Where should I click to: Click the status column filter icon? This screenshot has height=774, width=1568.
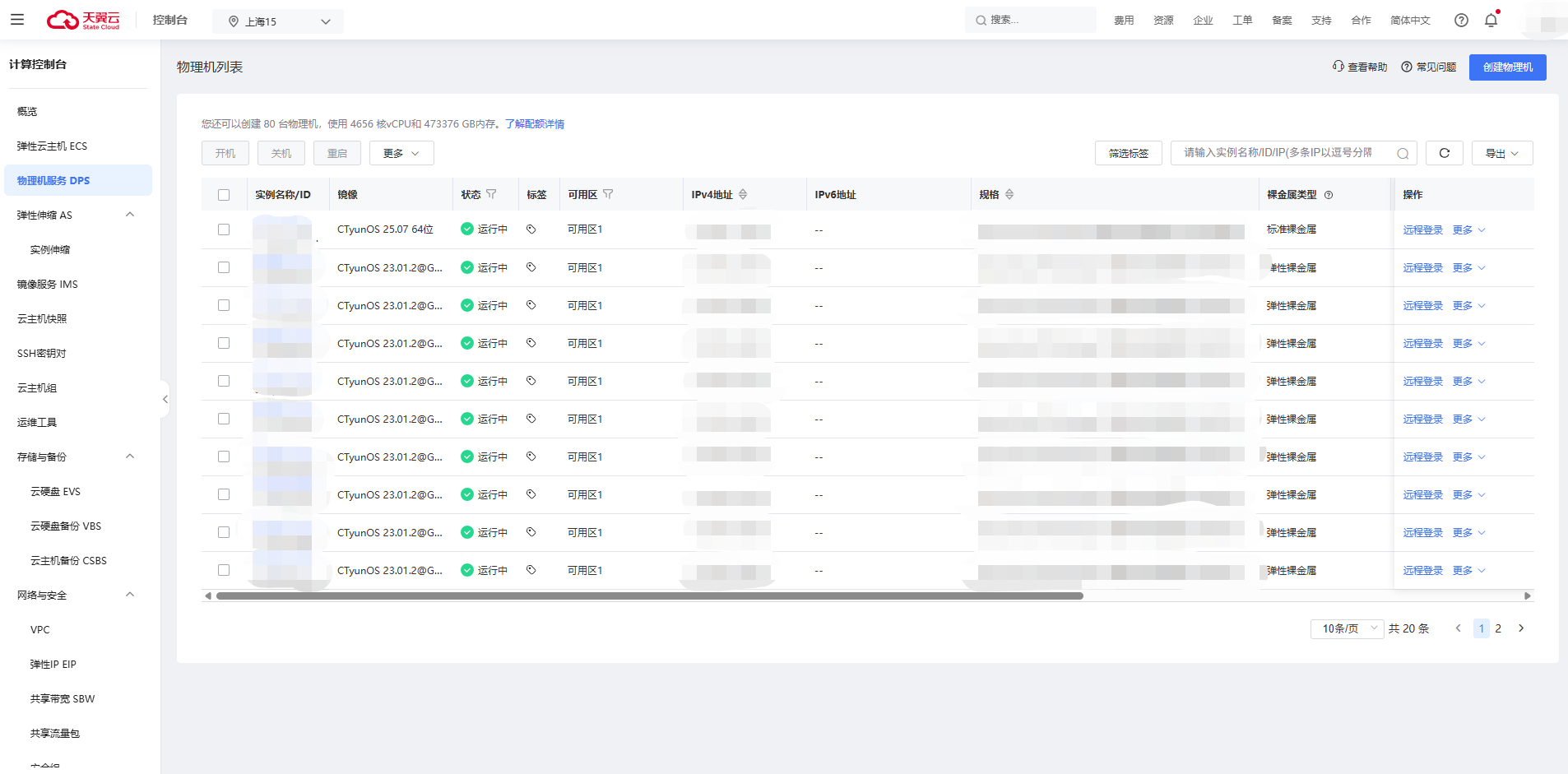pyautogui.click(x=491, y=194)
